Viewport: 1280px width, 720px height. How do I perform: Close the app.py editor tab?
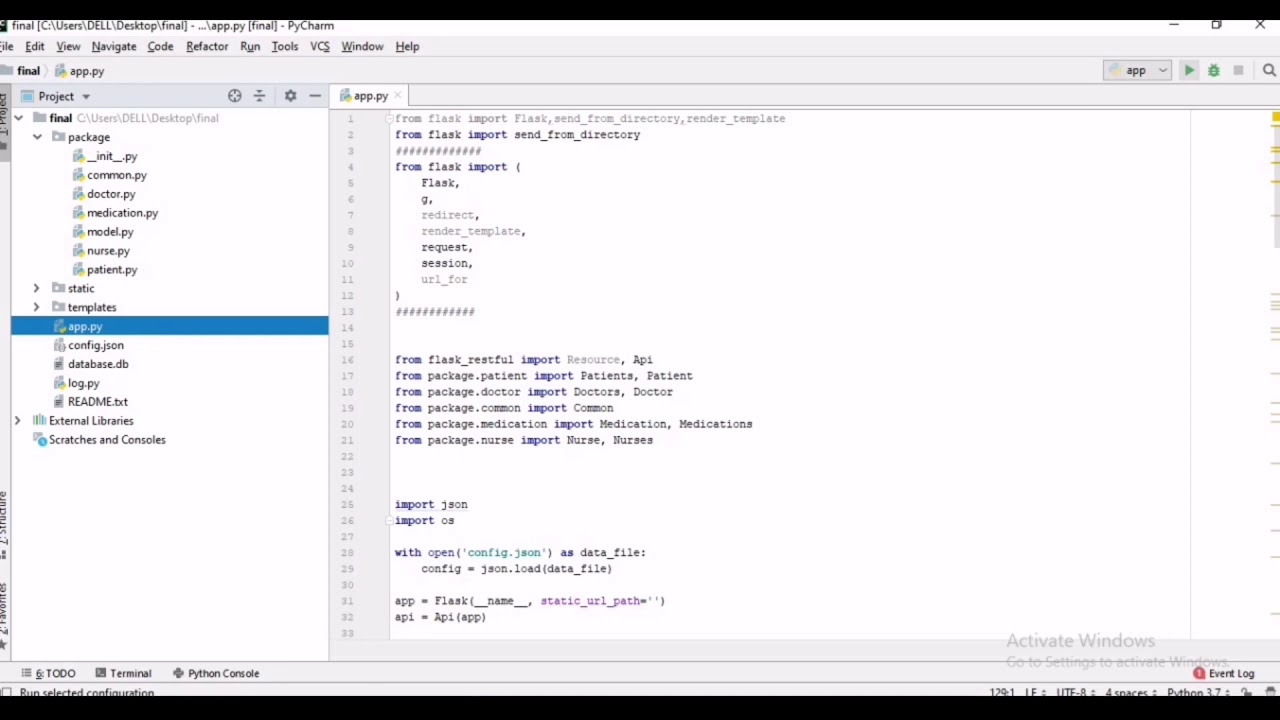pos(397,96)
